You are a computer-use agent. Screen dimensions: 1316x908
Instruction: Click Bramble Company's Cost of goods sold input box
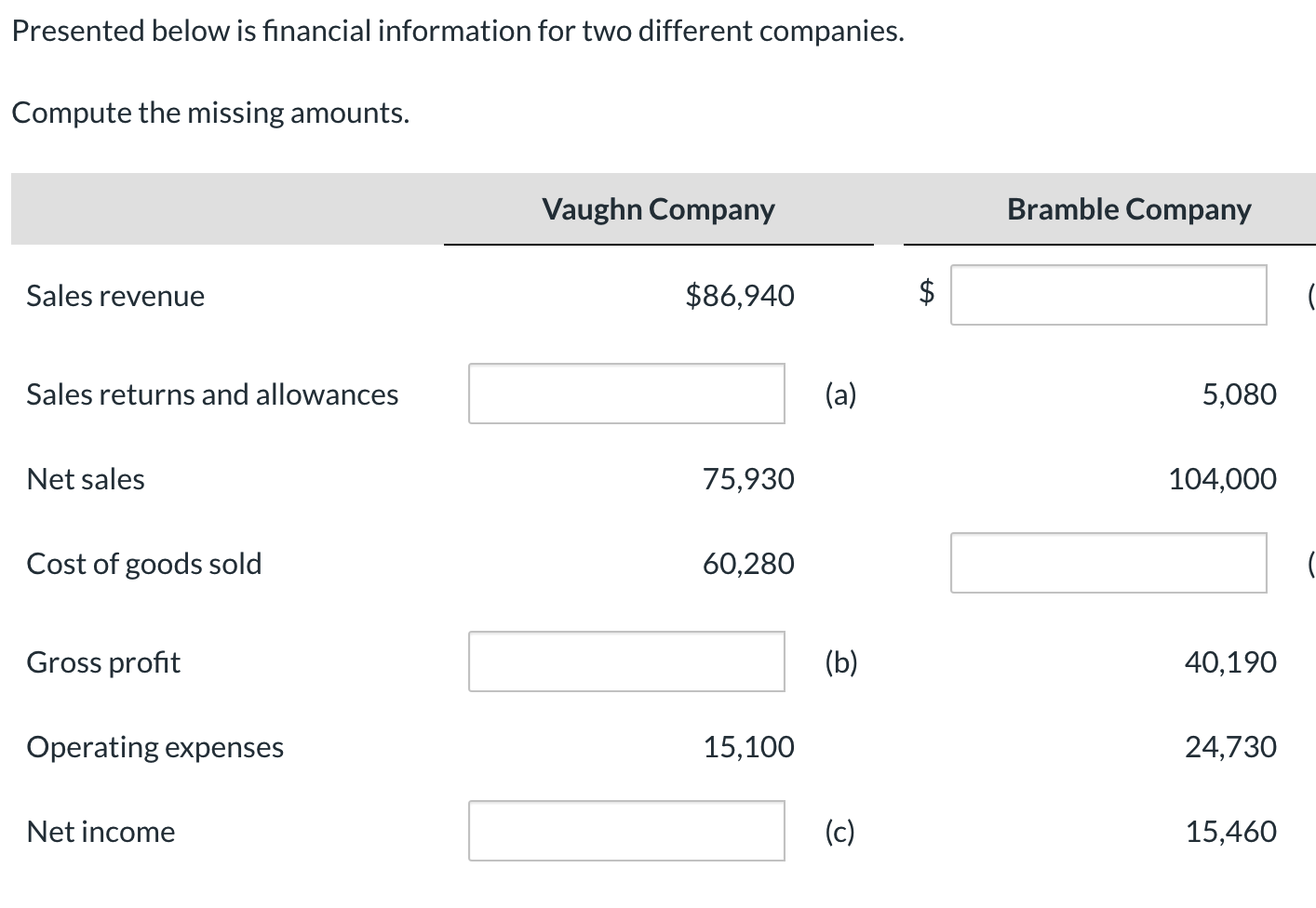pyautogui.click(x=1108, y=563)
